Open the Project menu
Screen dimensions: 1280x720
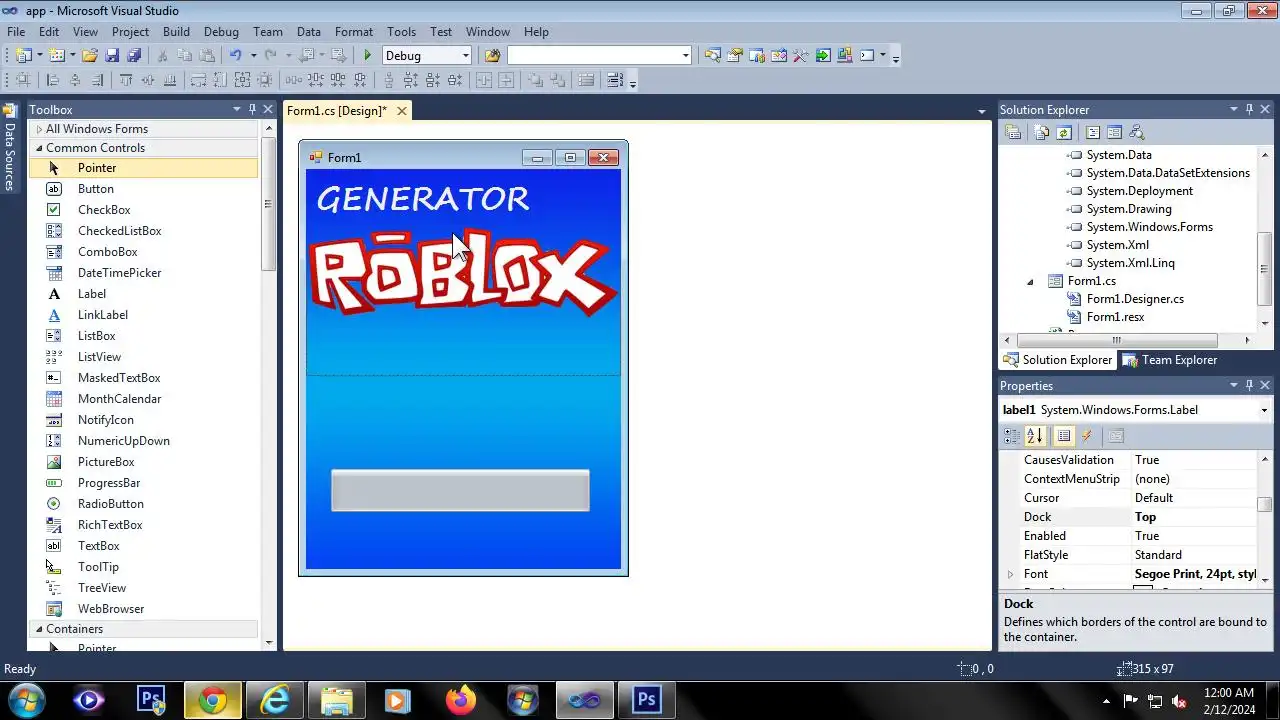tap(130, 32)
